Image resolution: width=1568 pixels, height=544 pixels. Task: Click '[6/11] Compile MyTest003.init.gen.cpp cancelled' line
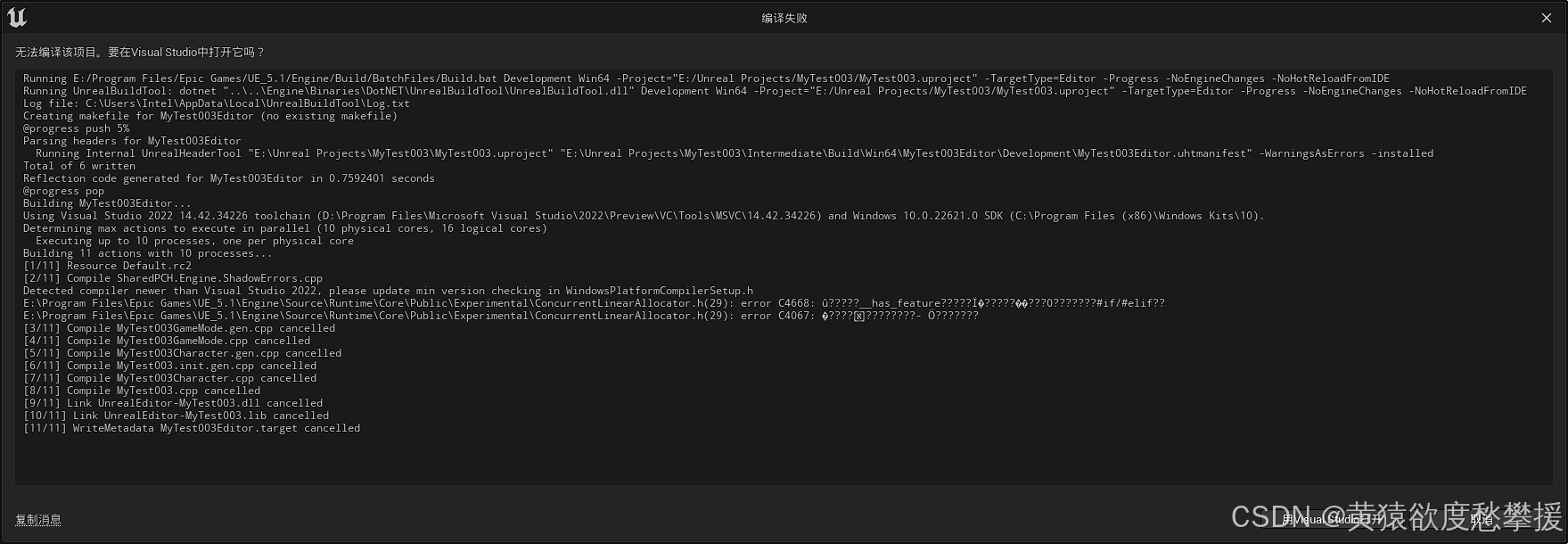(x=170, y=366)
